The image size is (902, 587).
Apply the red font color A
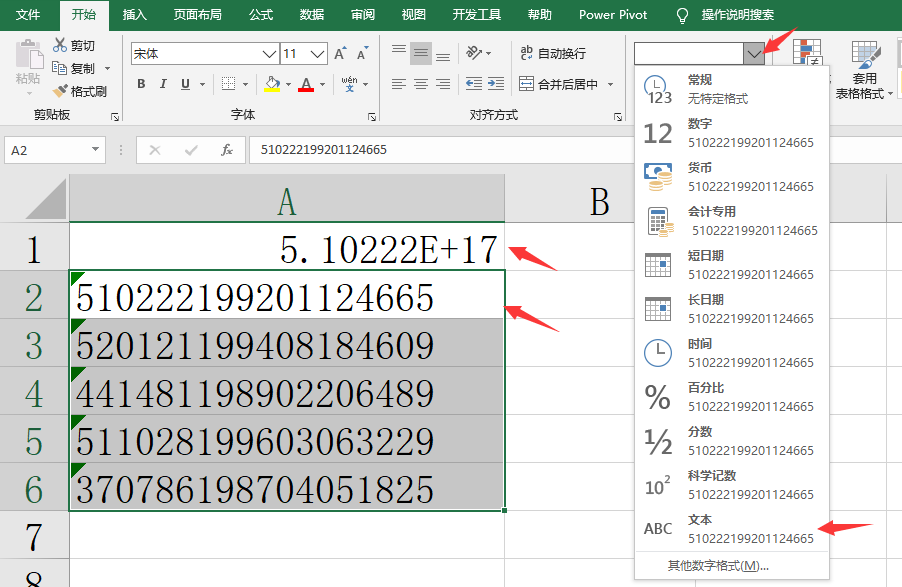click(306, 84)
